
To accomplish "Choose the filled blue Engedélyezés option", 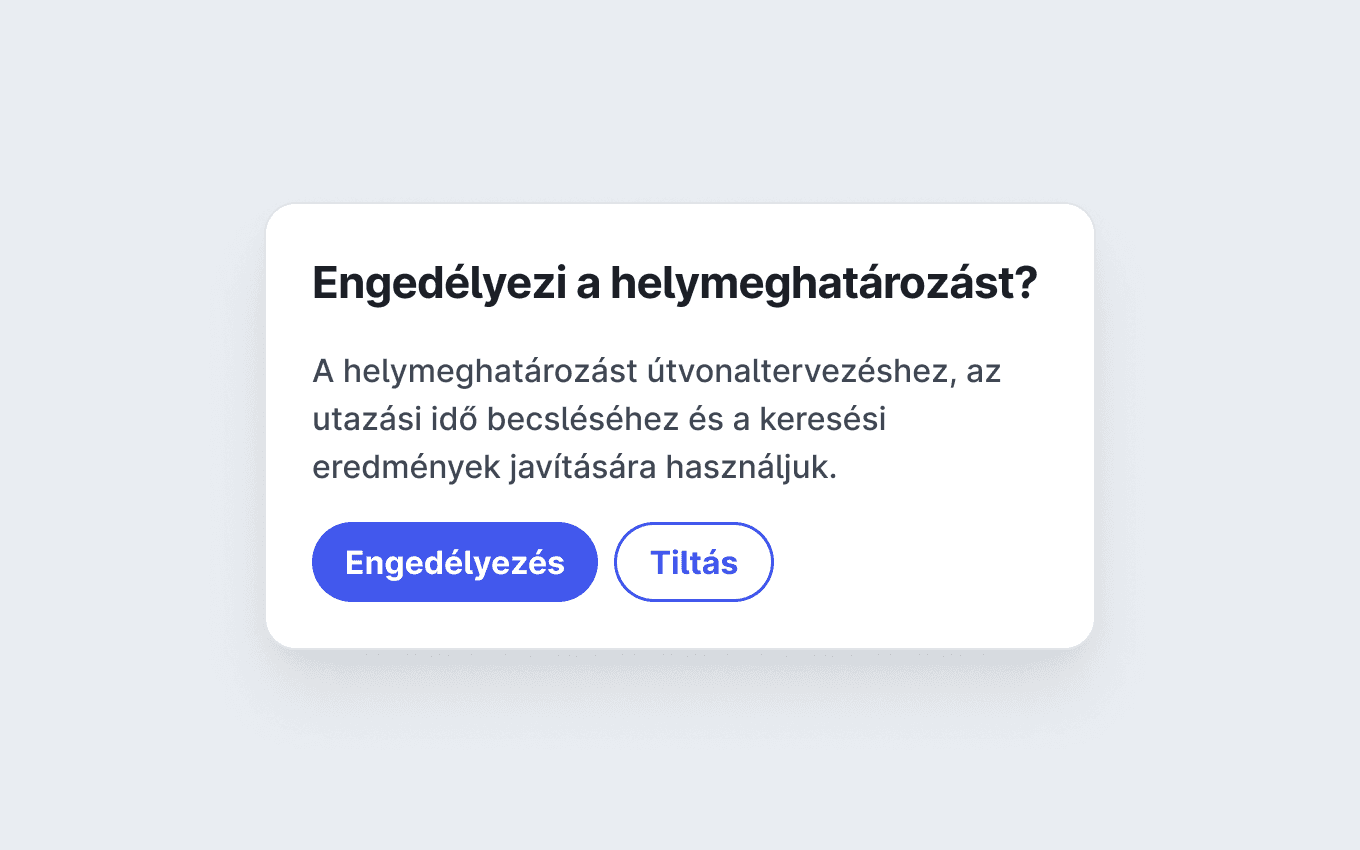I will coord(455,562).
